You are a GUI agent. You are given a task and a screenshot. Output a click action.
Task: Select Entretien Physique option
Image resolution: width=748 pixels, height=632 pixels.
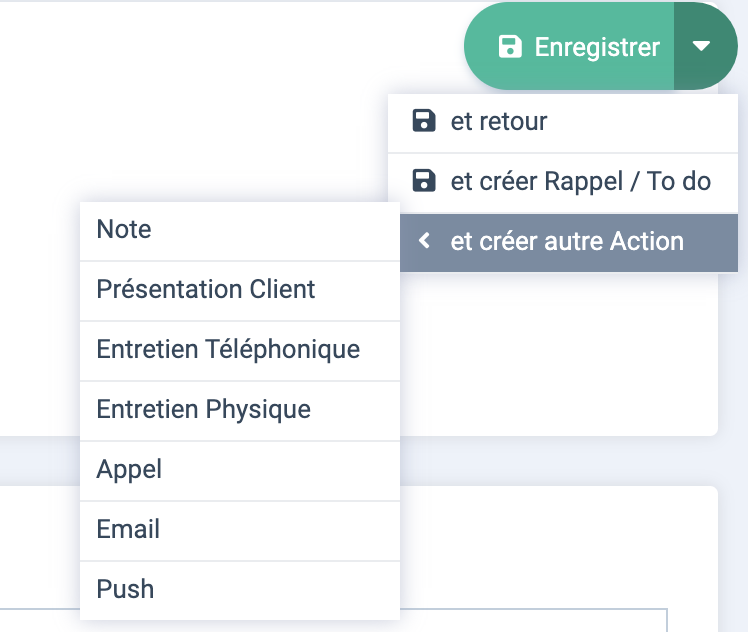pos(239,411)
